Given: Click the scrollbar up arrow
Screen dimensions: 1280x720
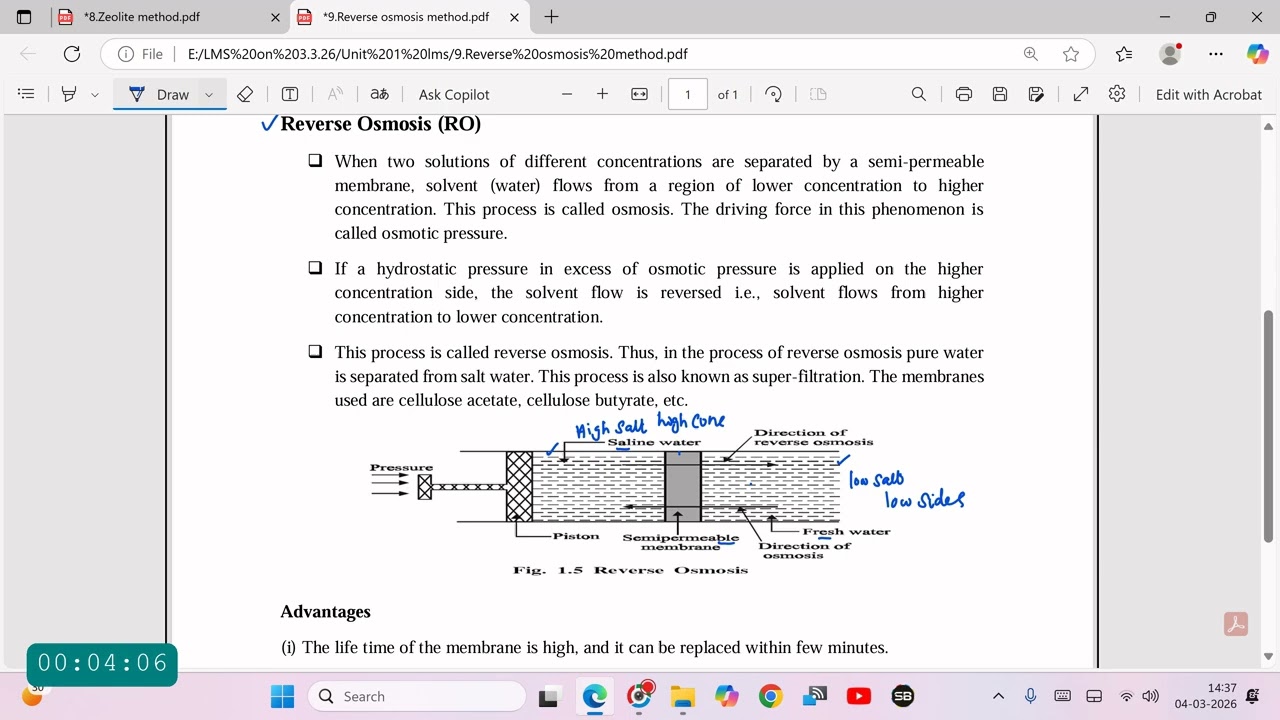Looking at the screenshot, I should click(x=1269, y=125).
